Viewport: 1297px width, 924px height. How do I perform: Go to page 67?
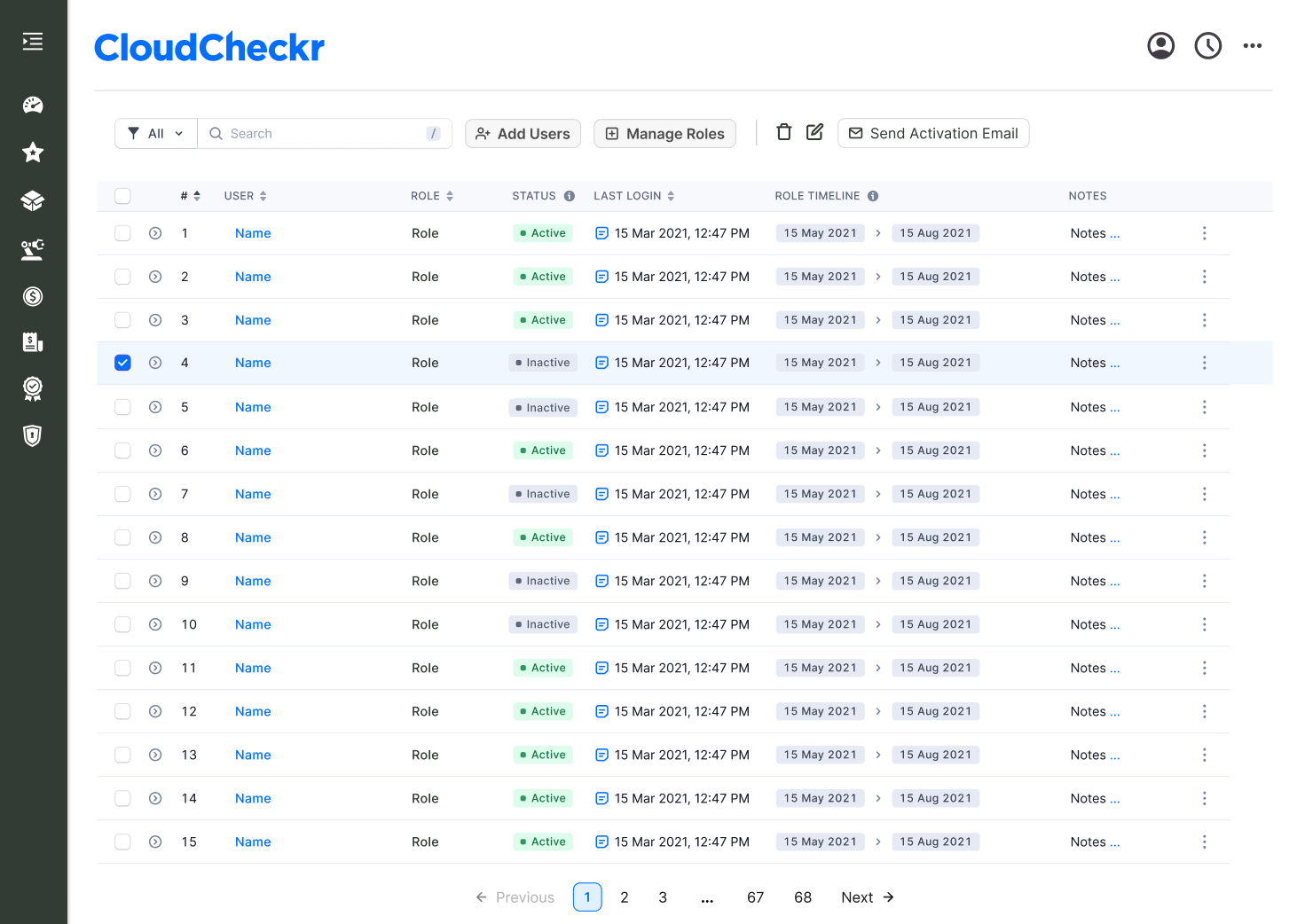tap(755, 897)
